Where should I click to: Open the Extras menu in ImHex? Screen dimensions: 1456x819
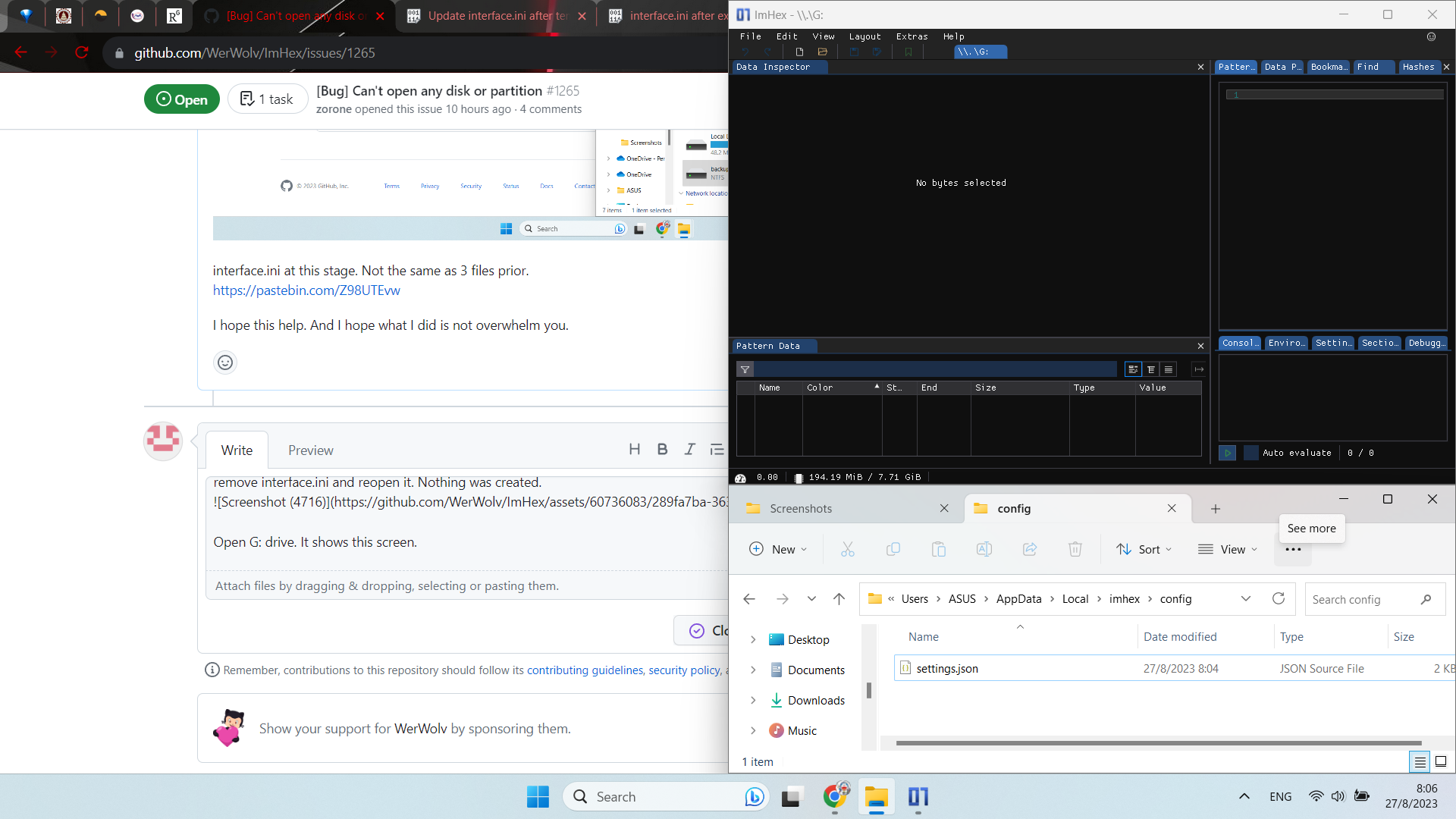pyautogui.click(x=912, y=36)
